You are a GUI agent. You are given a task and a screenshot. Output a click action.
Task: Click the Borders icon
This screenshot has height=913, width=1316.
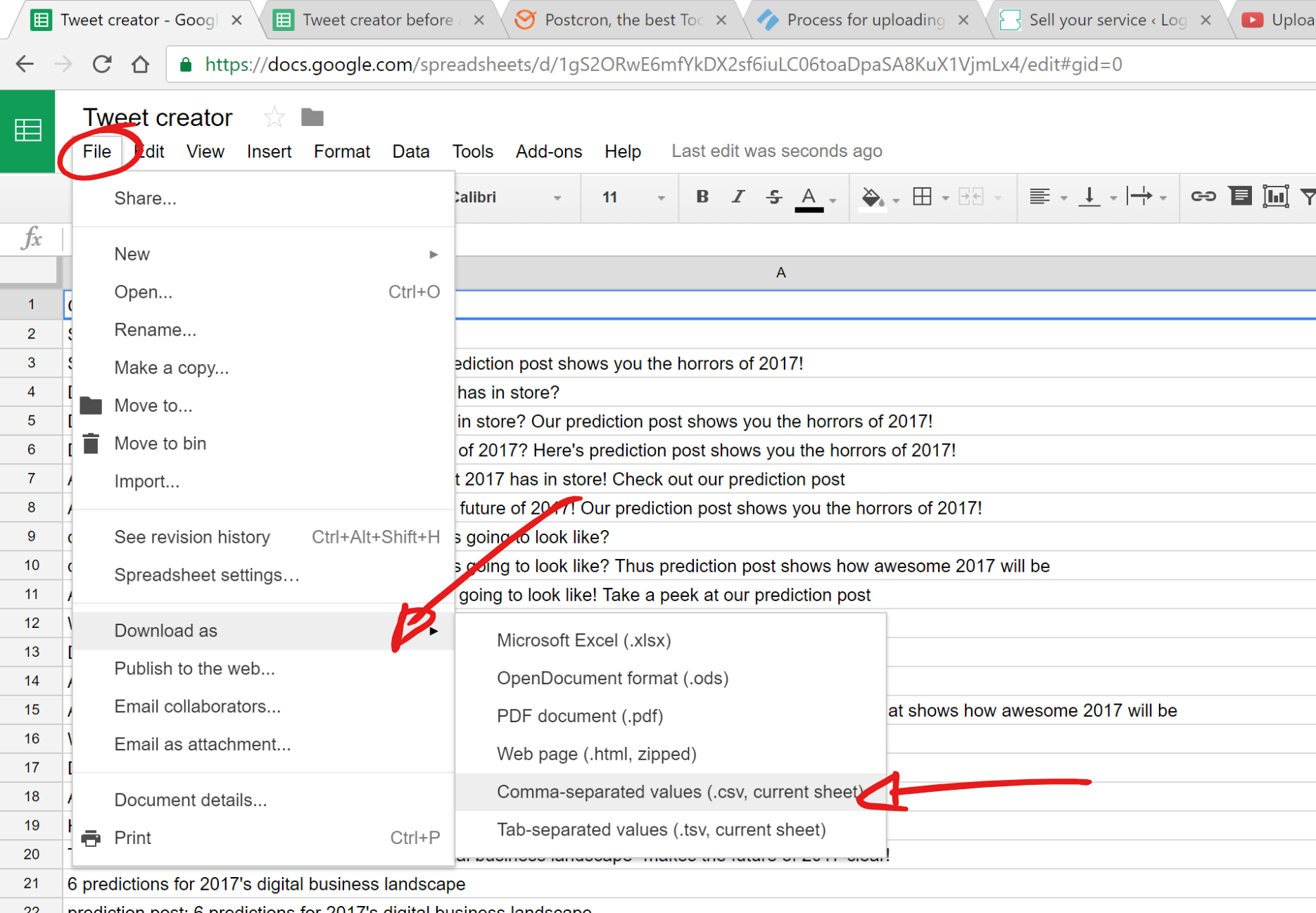pos(922,197)
